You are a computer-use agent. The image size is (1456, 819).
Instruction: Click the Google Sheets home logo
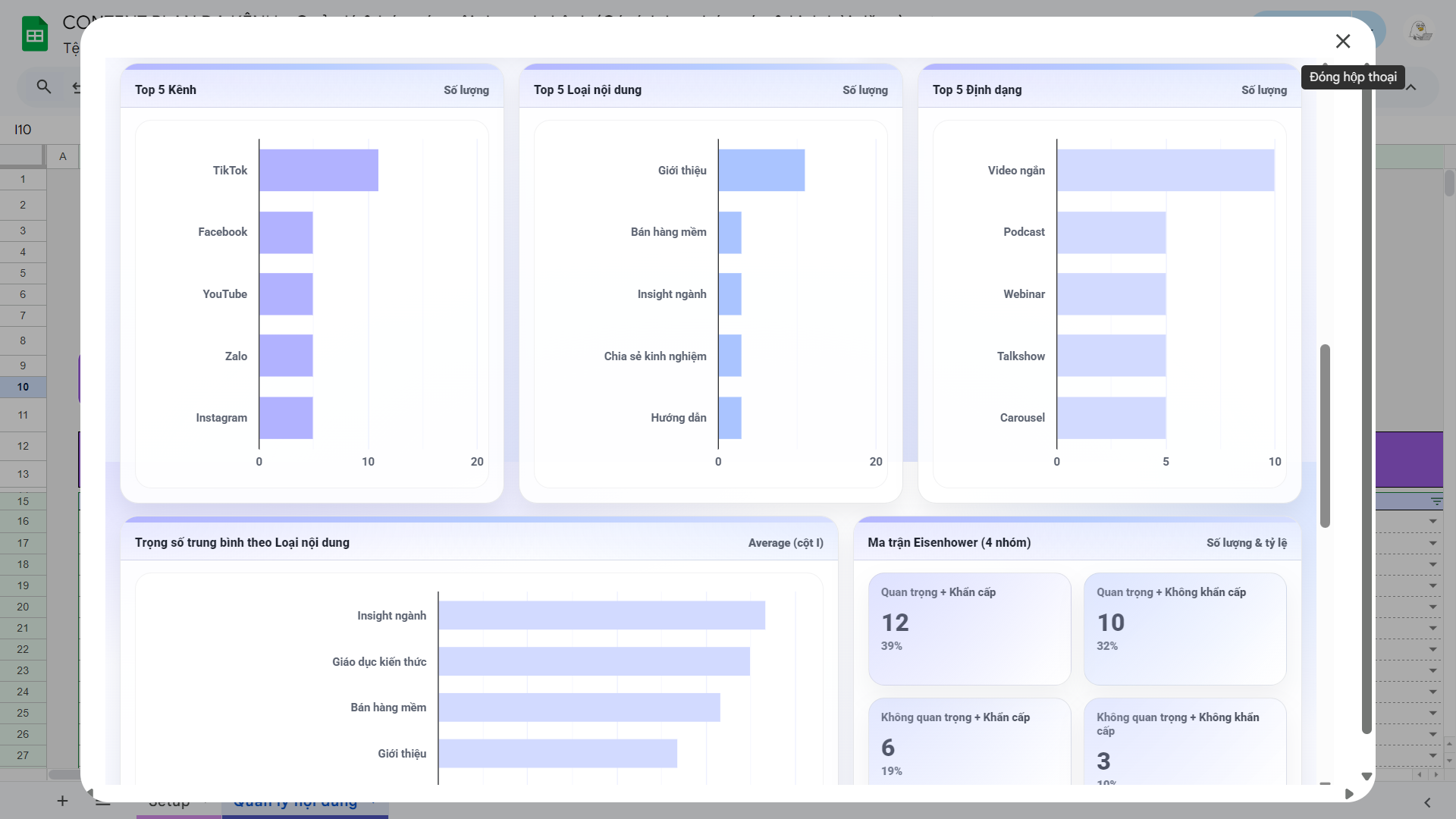[x=35, y=35]
